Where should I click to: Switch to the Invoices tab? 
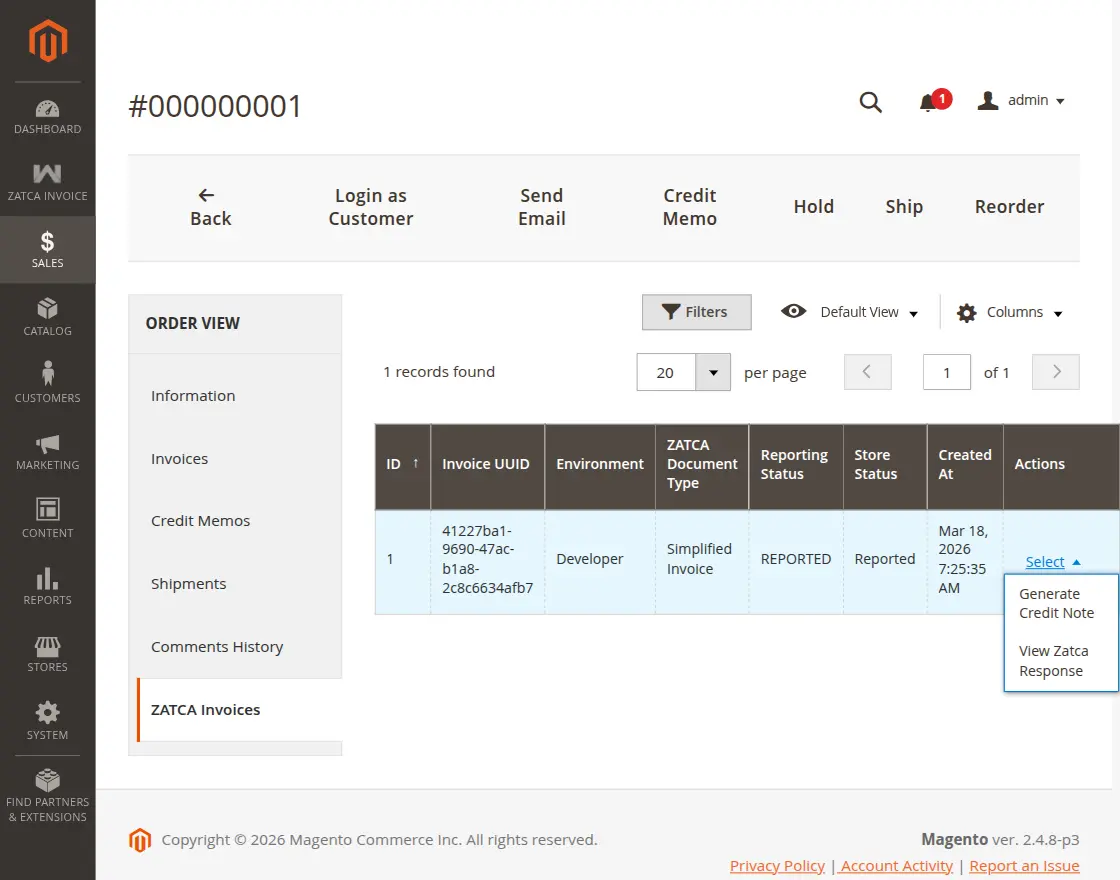179,459
